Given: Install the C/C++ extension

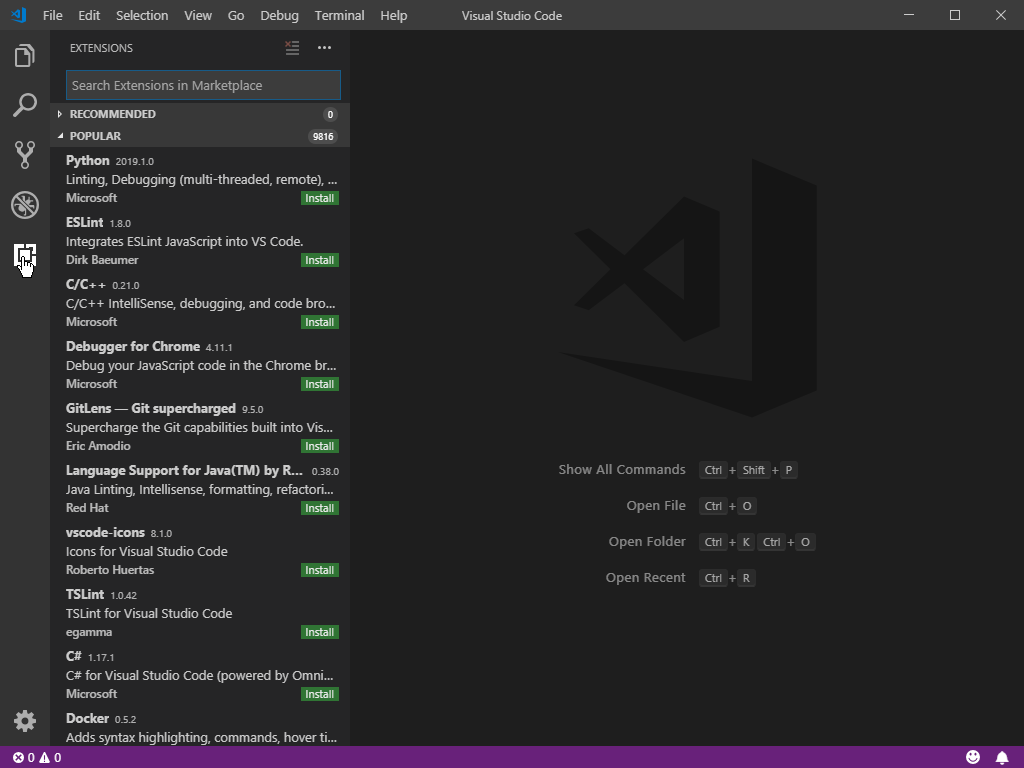Looking at the screenshot, I should [x=320, y=322].
